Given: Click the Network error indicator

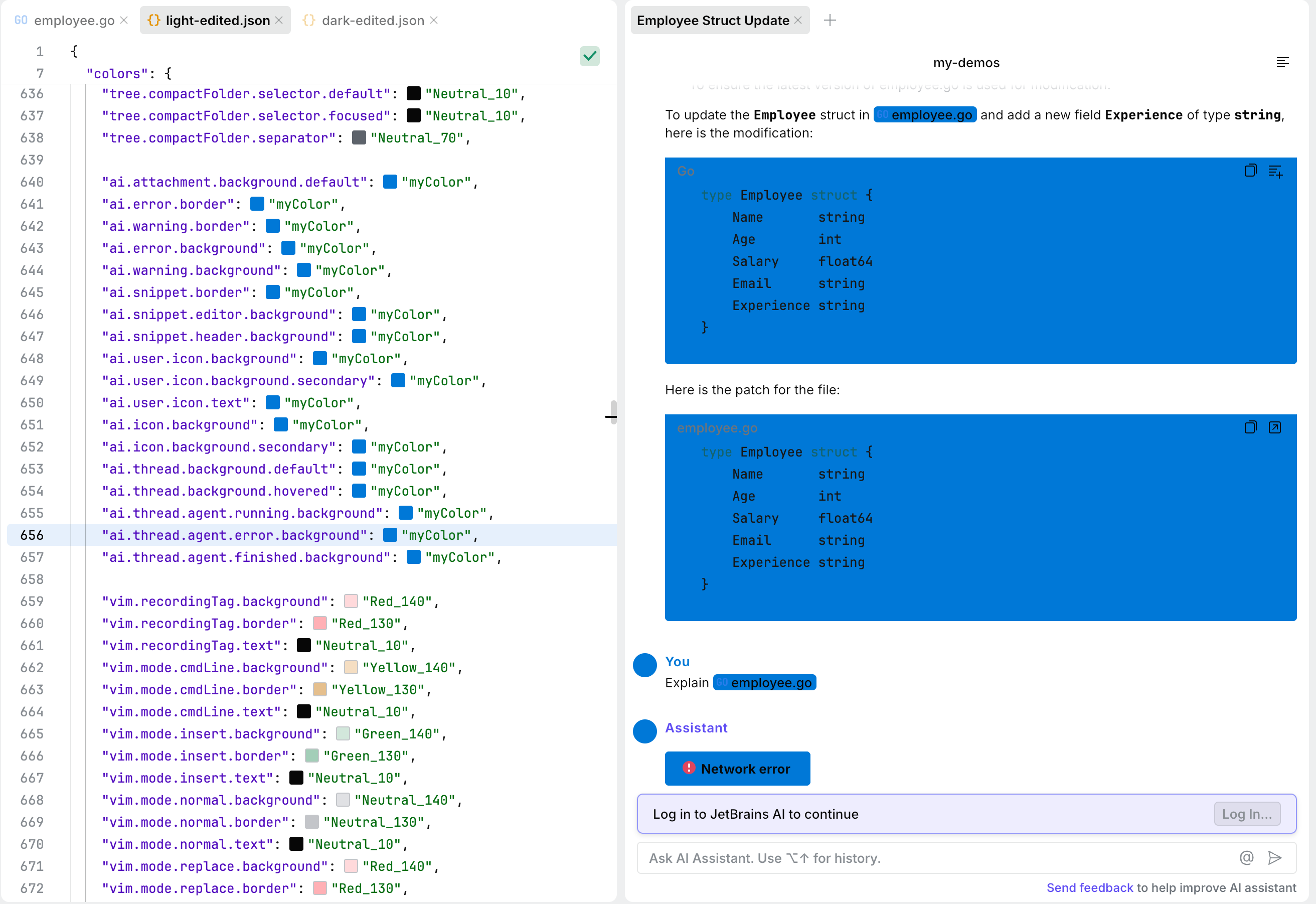Looking at the screenshot, I should click(737, 769).
